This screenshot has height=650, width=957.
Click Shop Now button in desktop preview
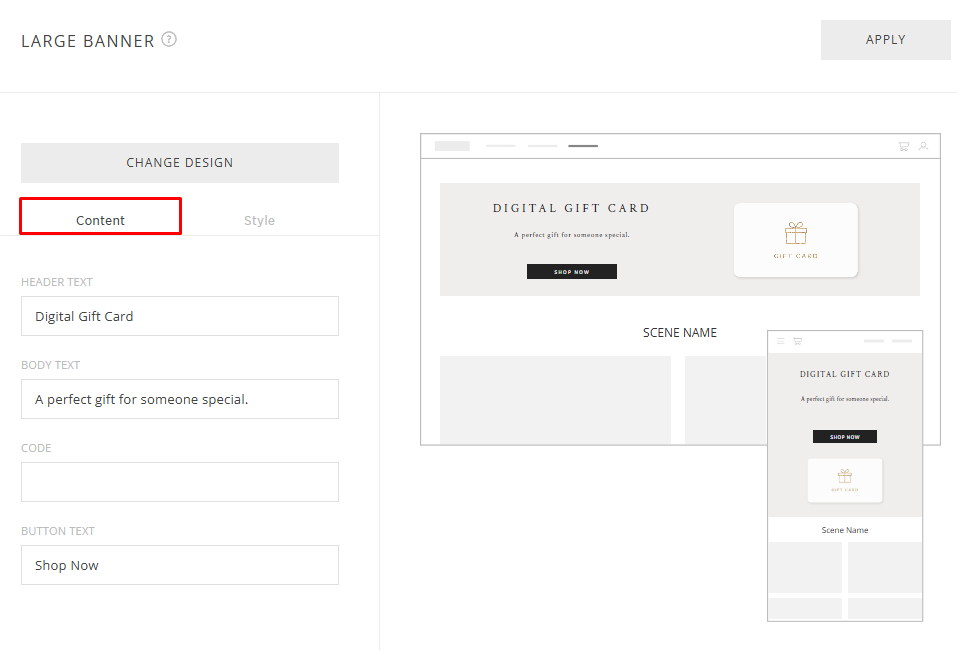click(572, 272)
